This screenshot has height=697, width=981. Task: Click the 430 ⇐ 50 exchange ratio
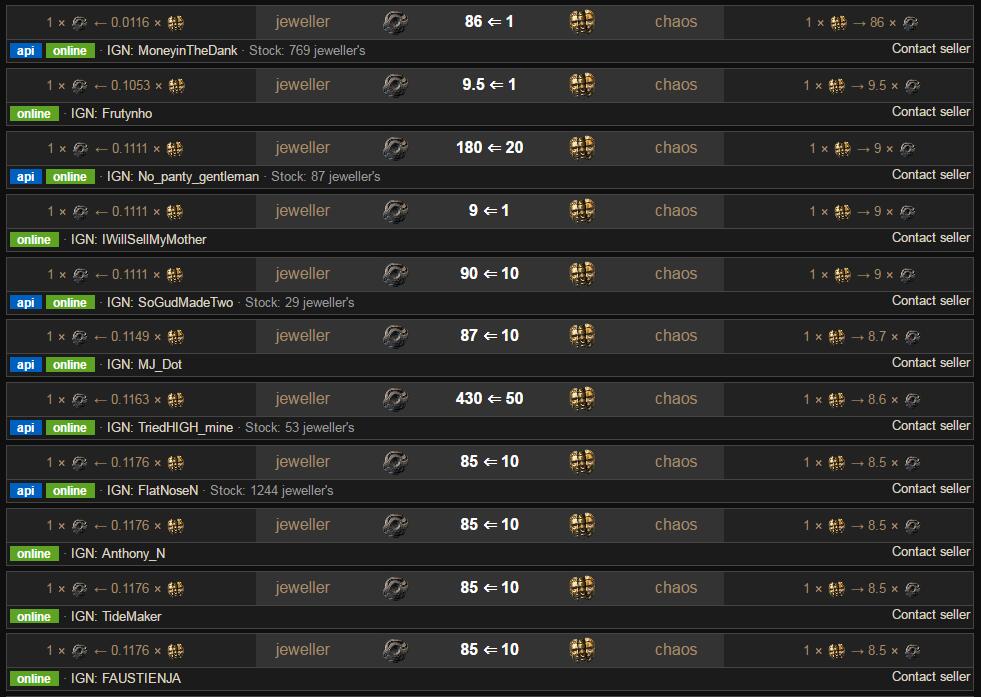point(489,399)
